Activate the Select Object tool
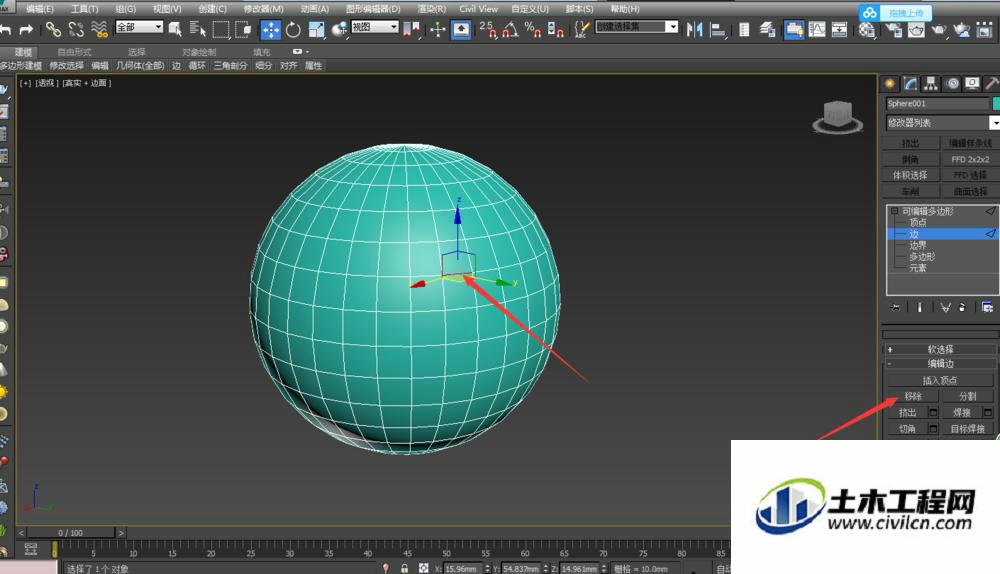This screenshot has width=1000, height=574. 174,29
